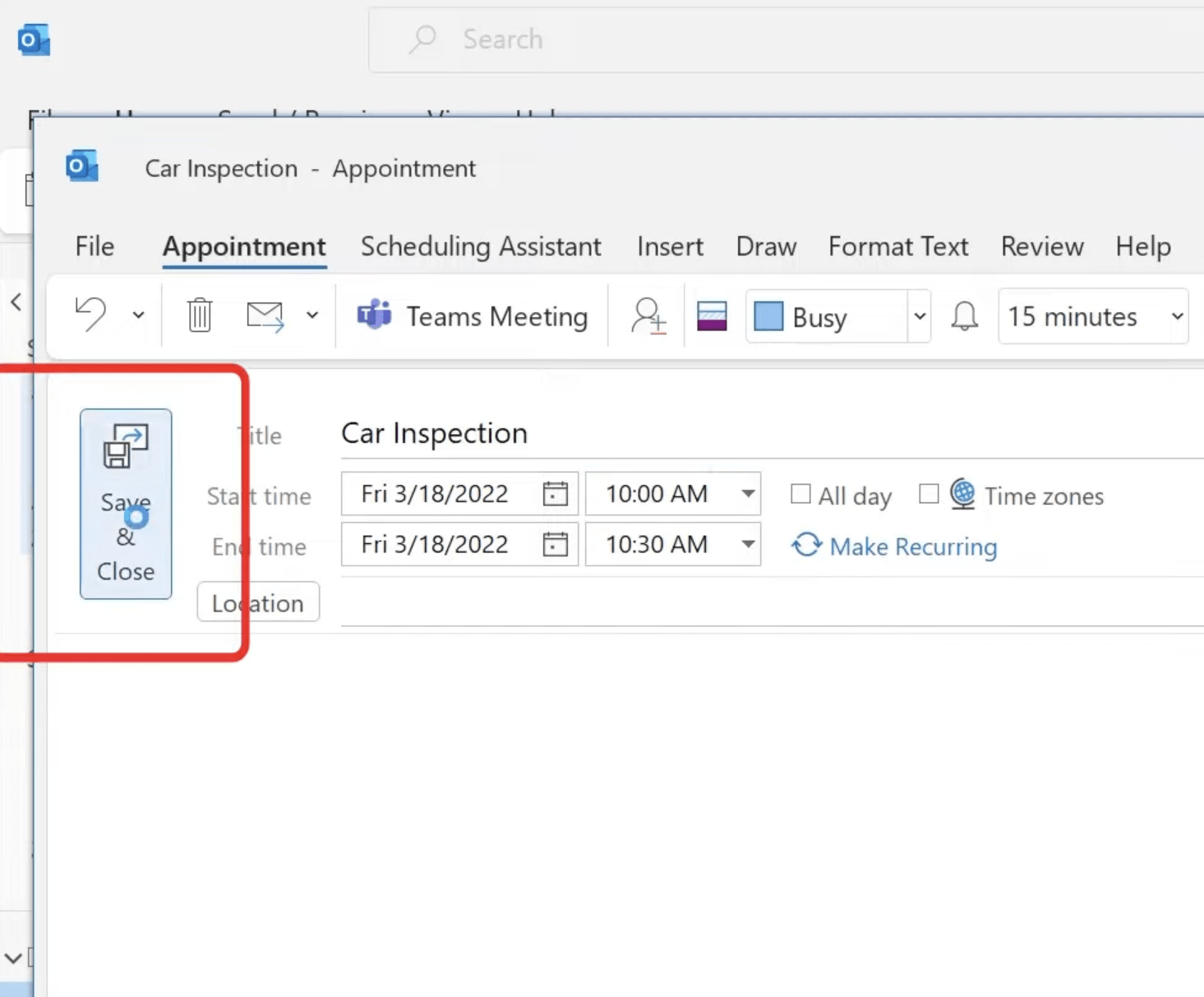
Task: Open the Busy show-as dropdown
Action: 920,316
